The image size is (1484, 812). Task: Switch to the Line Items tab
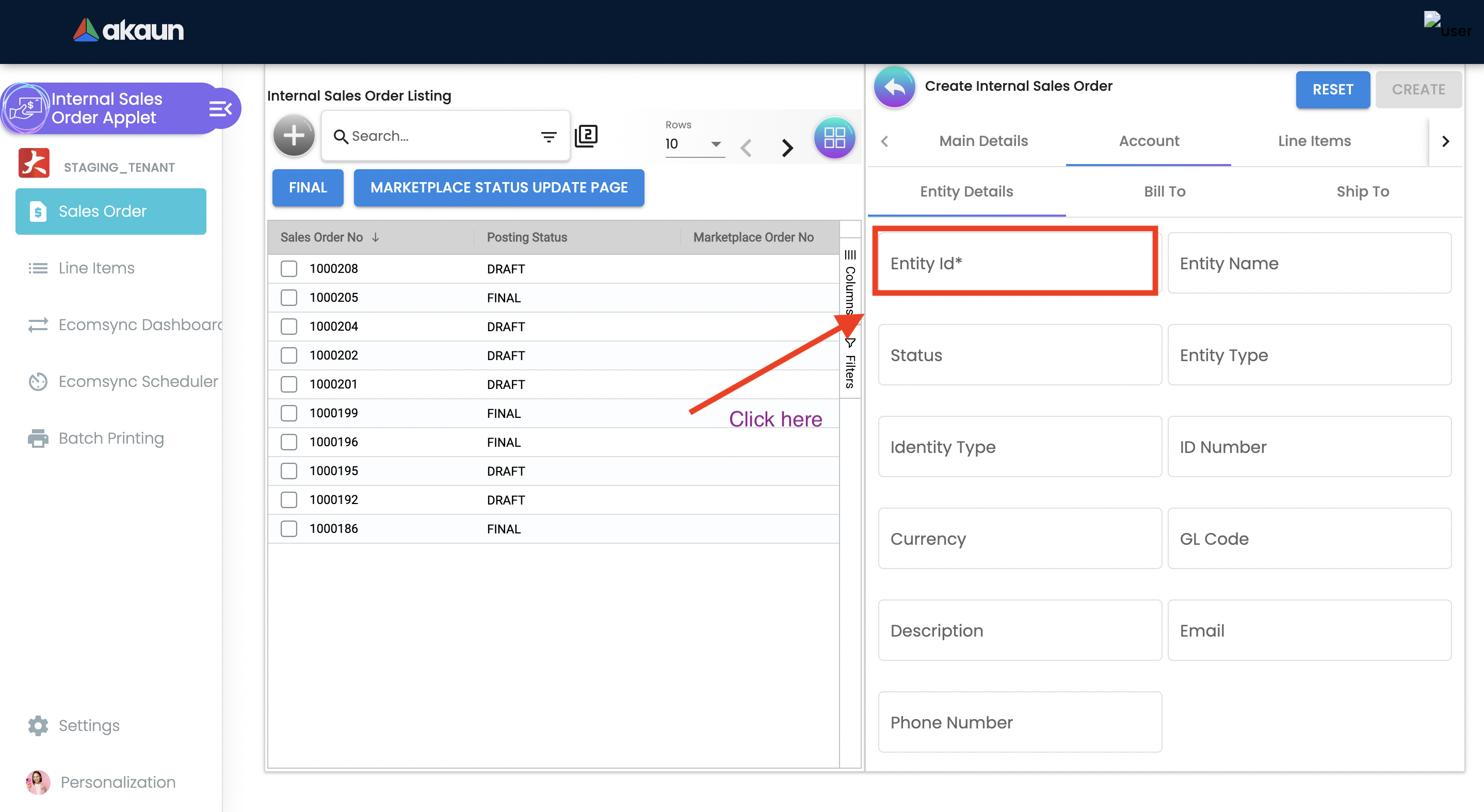coord(1314,141)
